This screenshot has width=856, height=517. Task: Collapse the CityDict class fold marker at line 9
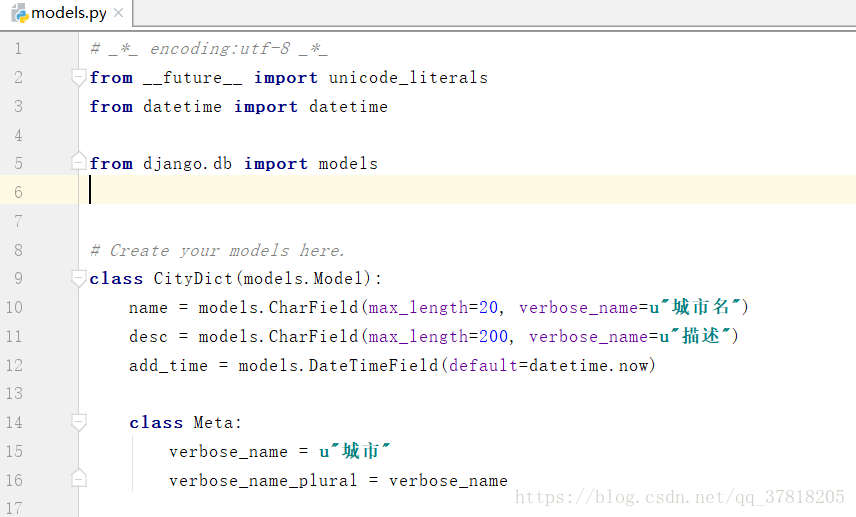click(79, 278)
